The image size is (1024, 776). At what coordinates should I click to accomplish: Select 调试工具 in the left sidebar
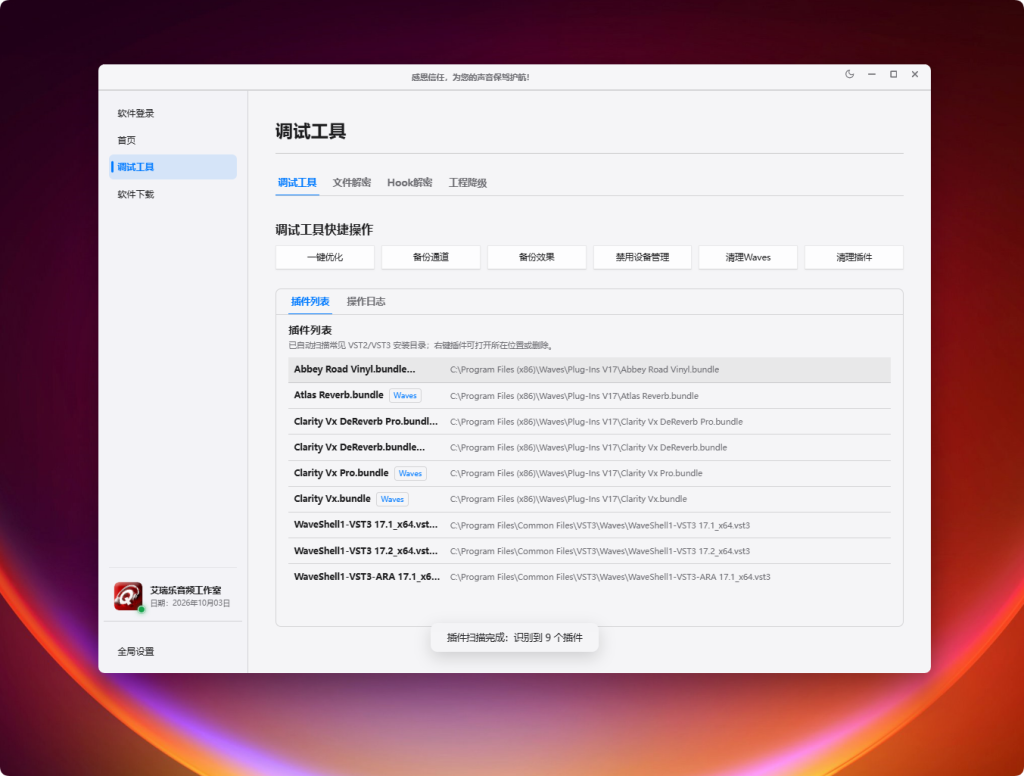(173, 167)
